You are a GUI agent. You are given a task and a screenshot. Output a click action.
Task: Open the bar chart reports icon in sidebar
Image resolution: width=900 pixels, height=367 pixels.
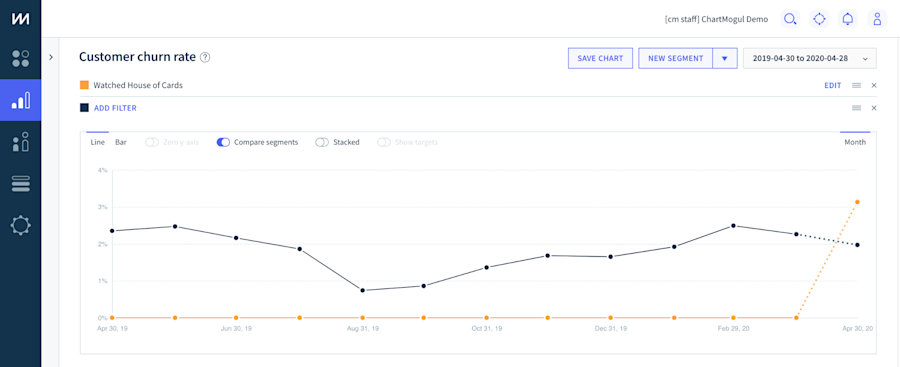pyautogui.click(x=21, y=101)
